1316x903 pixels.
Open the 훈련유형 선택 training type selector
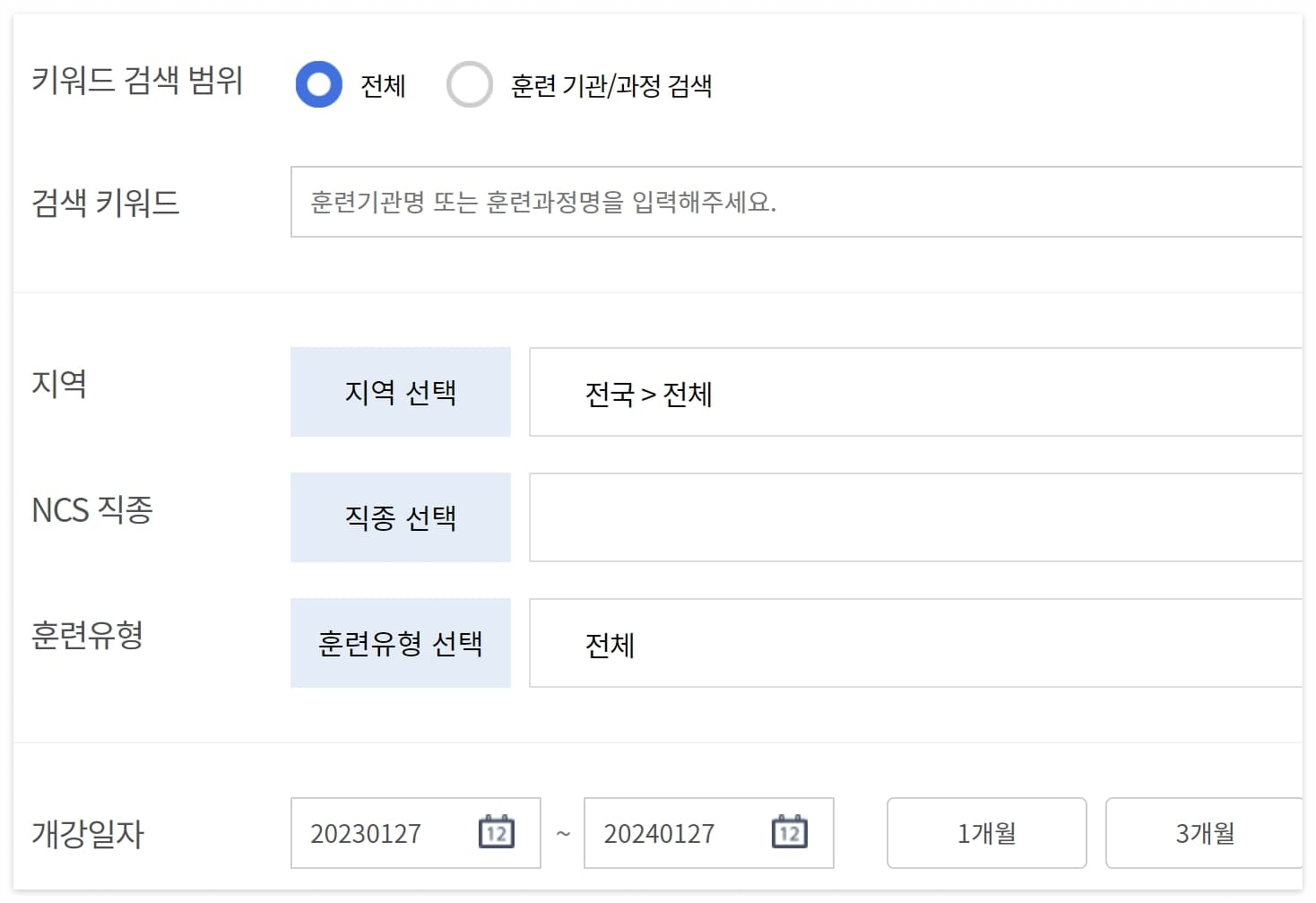(400, 642)
